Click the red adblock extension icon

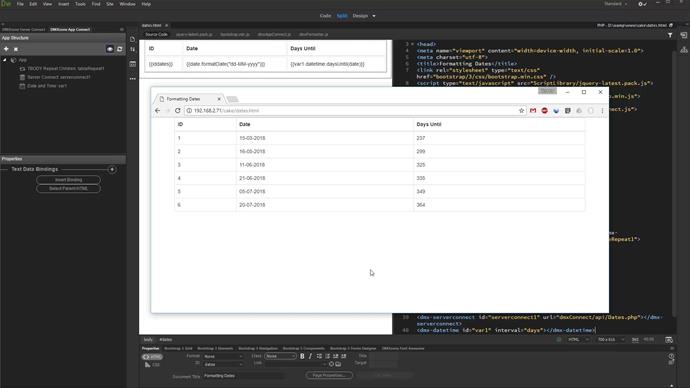(544, 111)
